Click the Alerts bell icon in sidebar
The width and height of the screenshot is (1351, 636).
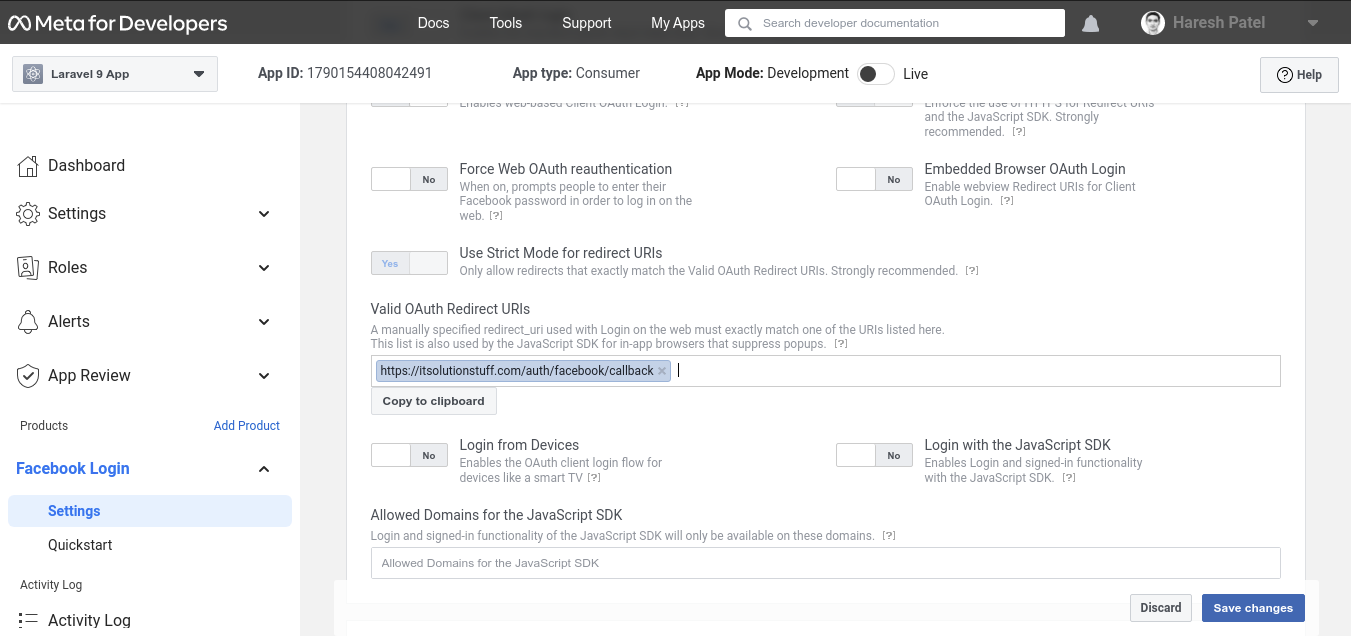28,322
